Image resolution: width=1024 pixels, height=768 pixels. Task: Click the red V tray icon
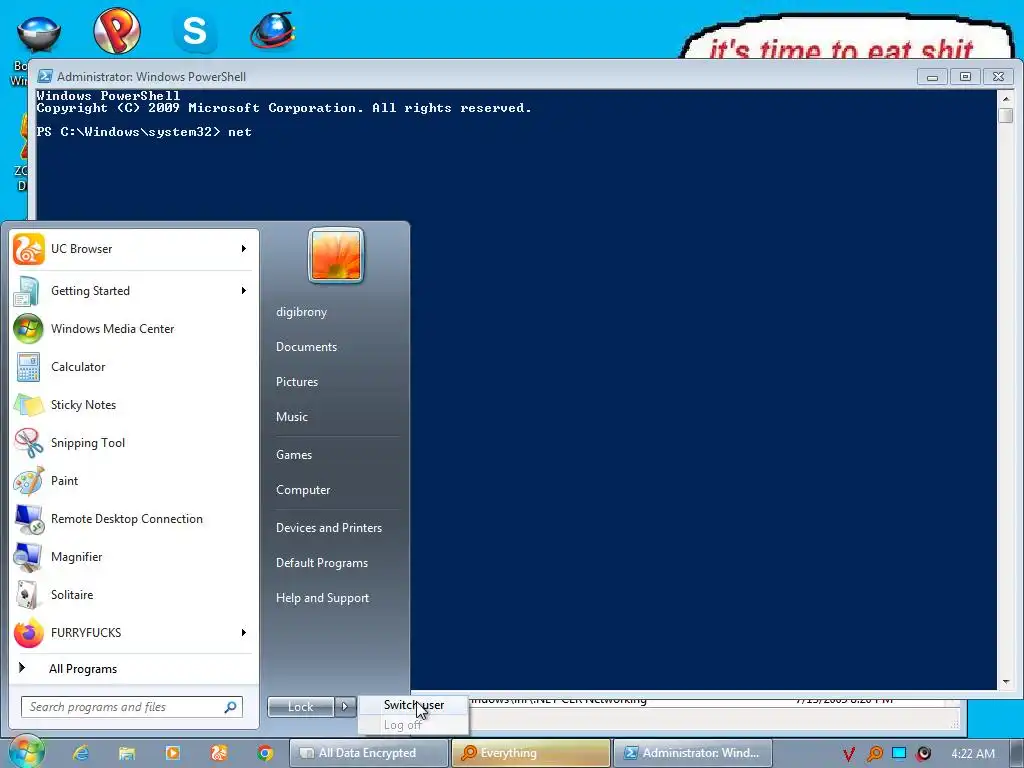[x=849, y=754]
